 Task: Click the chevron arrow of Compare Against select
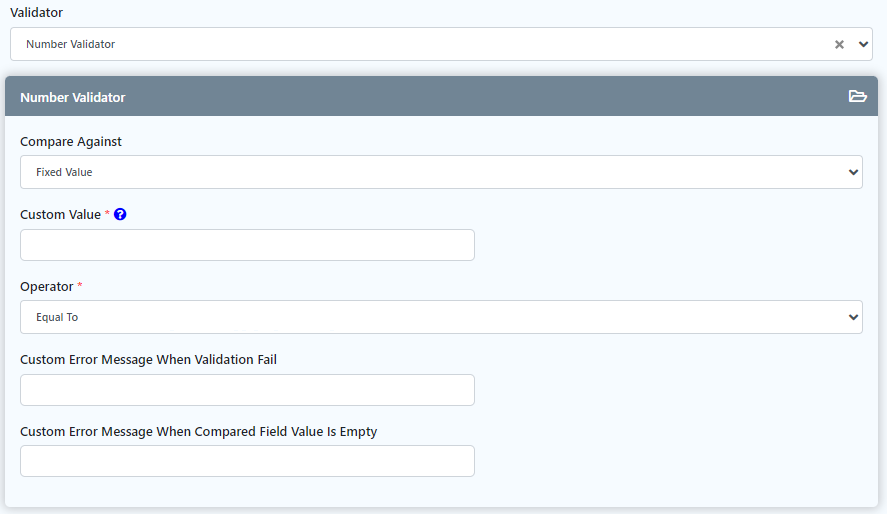[853, 172]
